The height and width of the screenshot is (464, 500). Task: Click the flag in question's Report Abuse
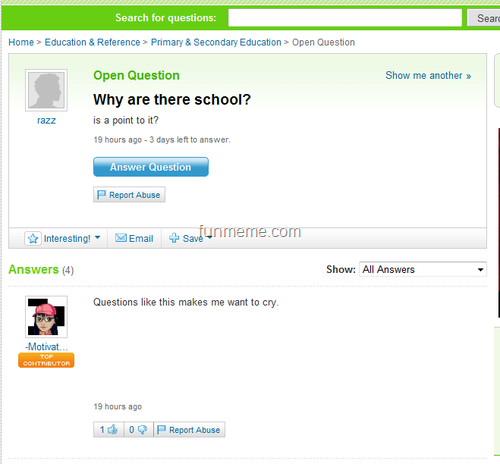(101, 194)
